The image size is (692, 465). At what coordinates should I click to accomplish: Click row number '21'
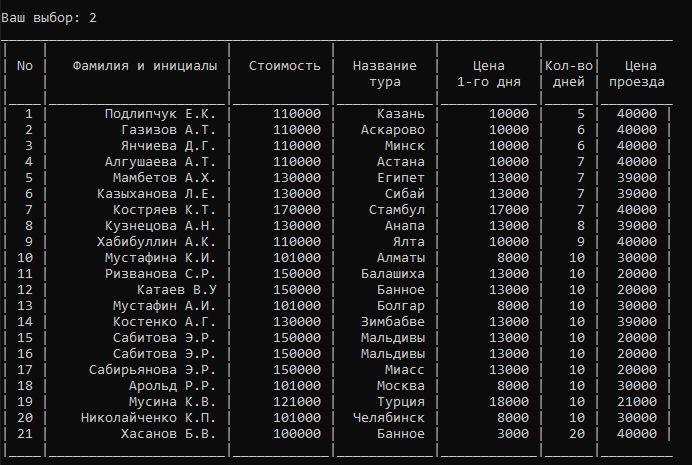click(25, 434)
